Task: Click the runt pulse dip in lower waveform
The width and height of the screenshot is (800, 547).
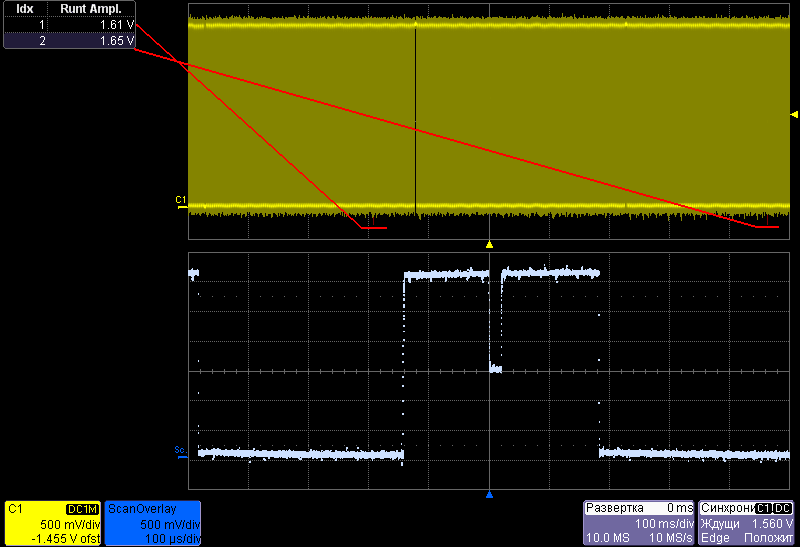Action: coord(495,368)
